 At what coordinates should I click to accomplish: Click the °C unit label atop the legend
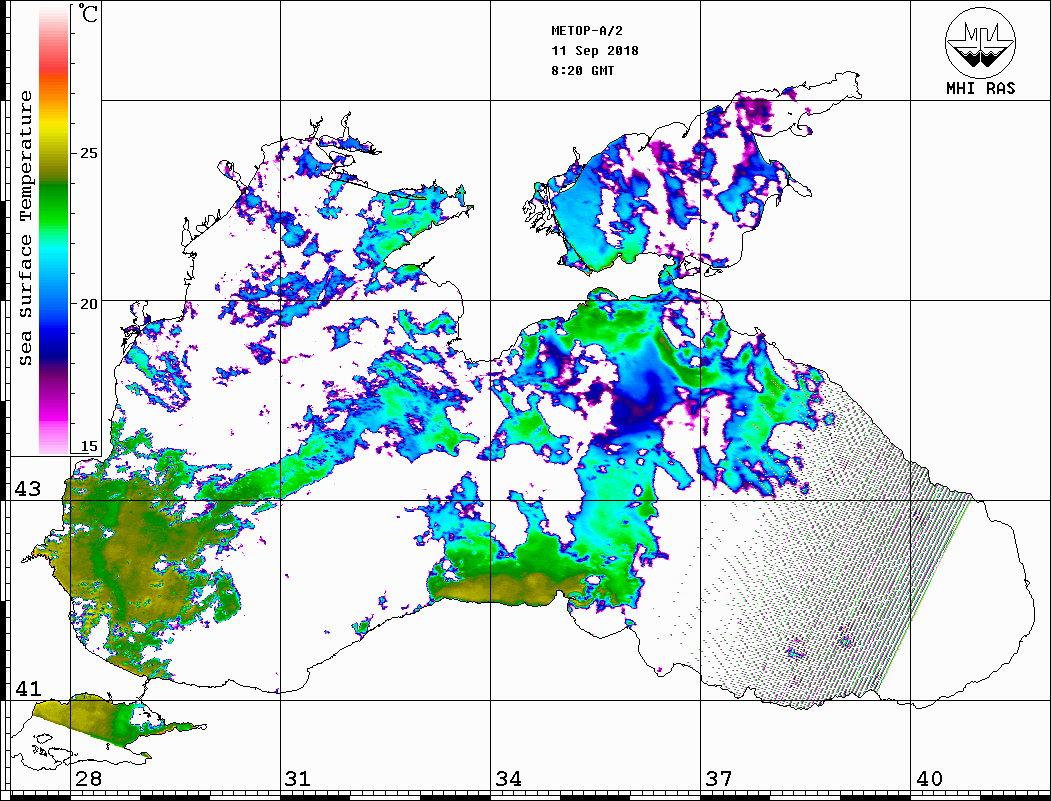coord(88,13)
